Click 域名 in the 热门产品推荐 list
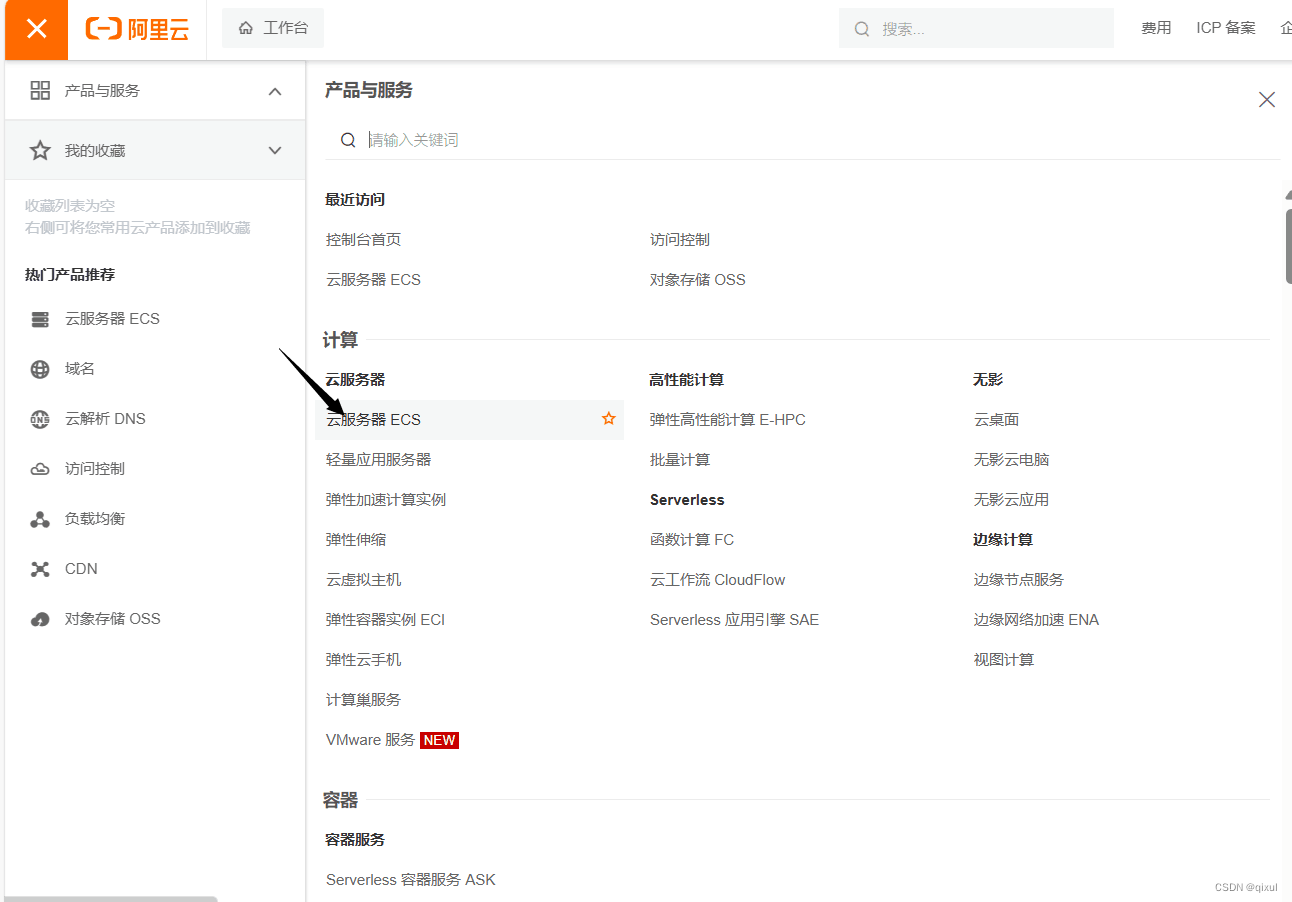The height and width of the screenshot is (902, 1292). [x=80, y=369]
